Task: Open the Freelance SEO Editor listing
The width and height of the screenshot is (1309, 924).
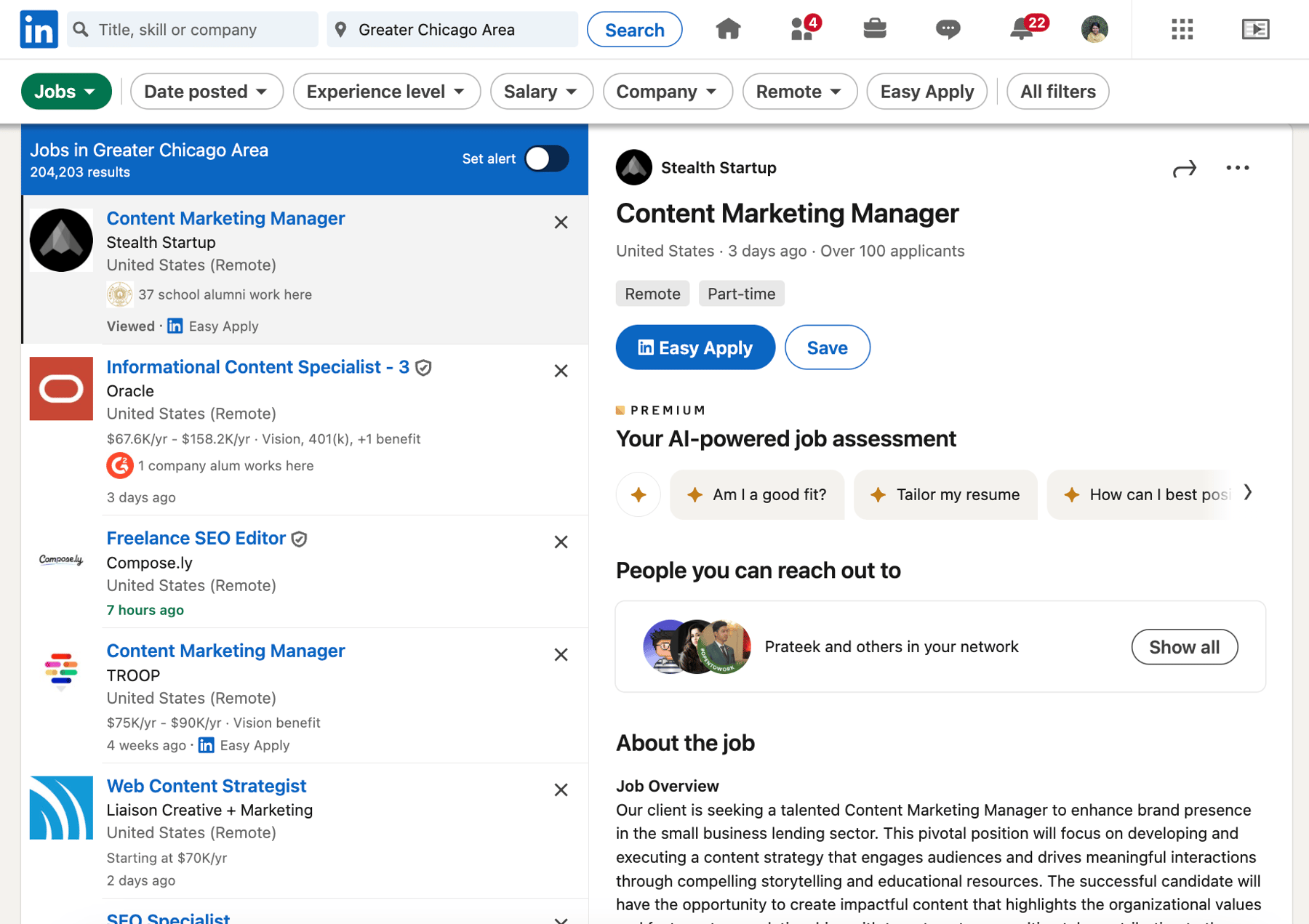Action: tap(196, 538)
